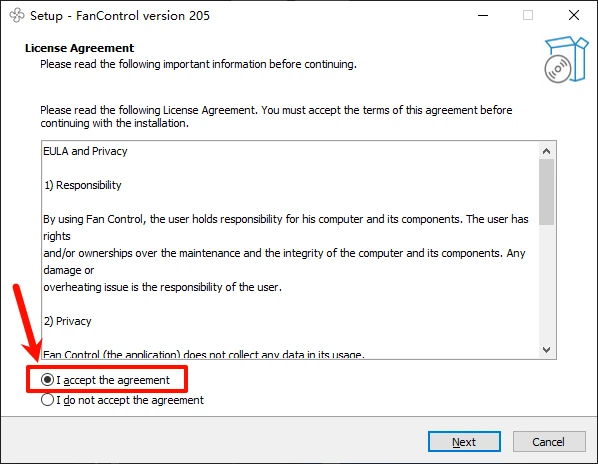
Task: Click empty scrollbar track below the thumb
Action: 547,283
